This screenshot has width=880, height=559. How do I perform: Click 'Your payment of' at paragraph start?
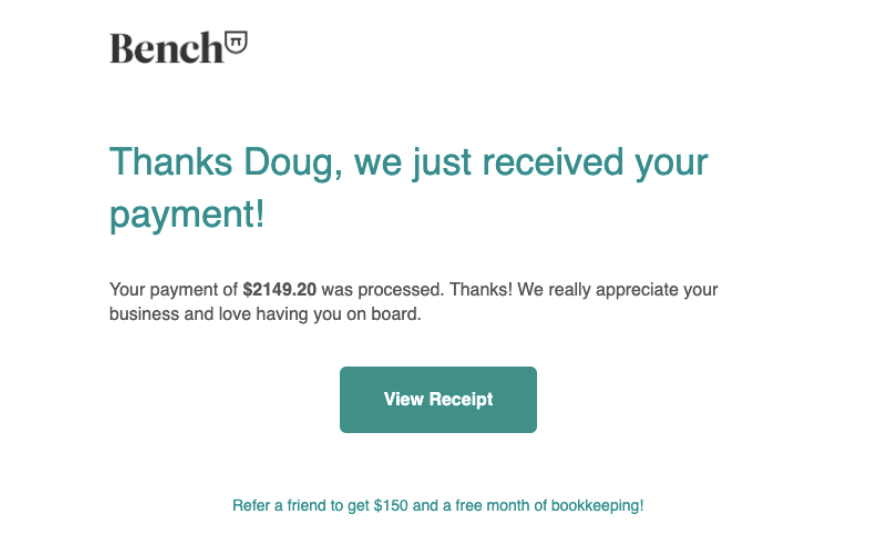coord(173,290)
